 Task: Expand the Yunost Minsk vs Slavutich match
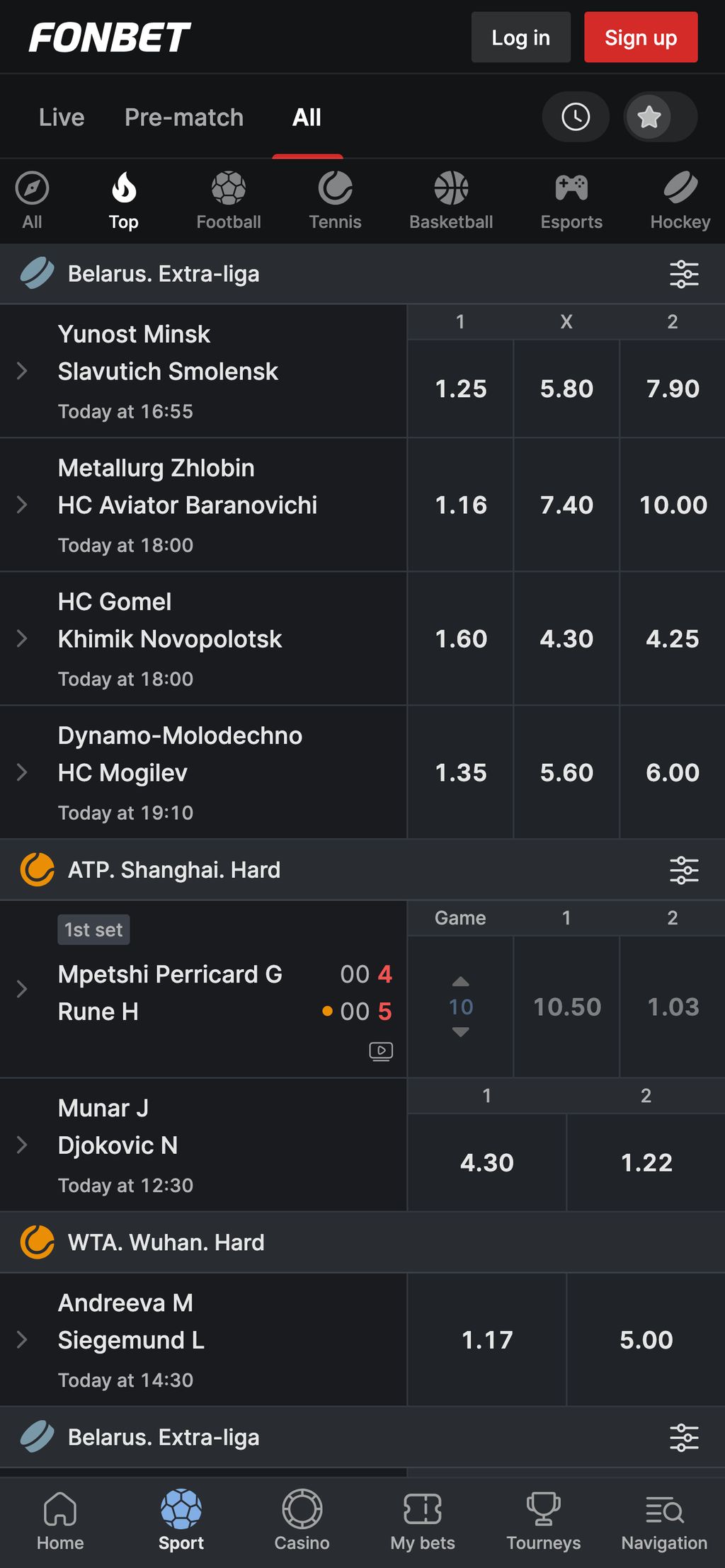point(22,371)
